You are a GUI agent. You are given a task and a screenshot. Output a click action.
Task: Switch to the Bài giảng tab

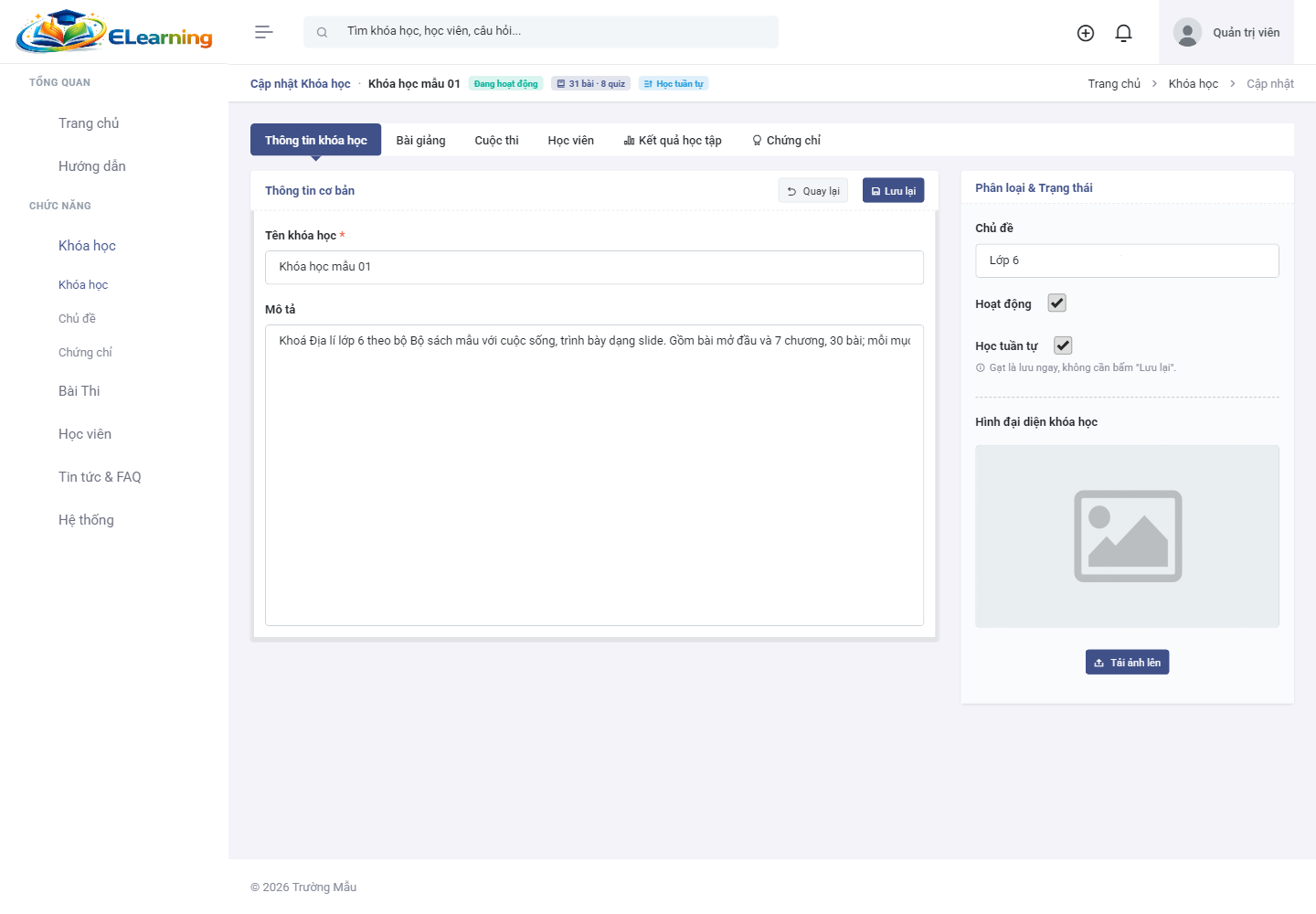[x=421, y=140]
